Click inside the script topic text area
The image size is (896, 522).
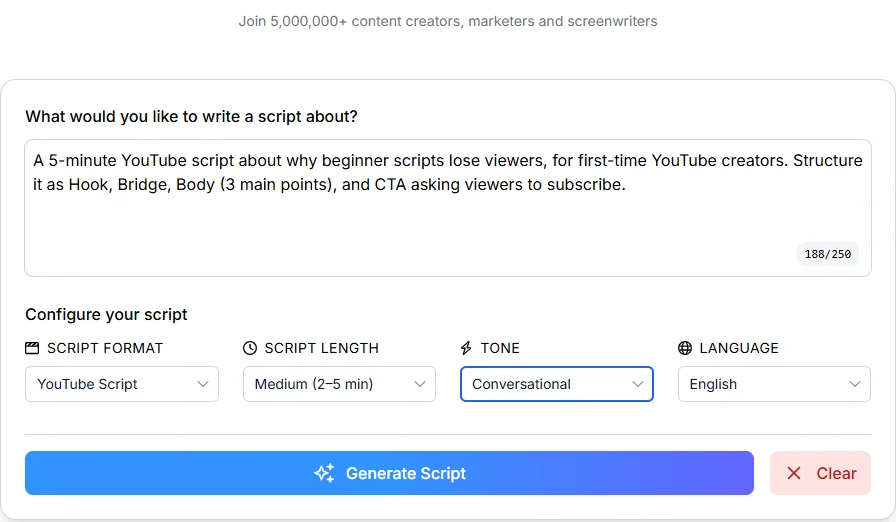pos(448,208)
